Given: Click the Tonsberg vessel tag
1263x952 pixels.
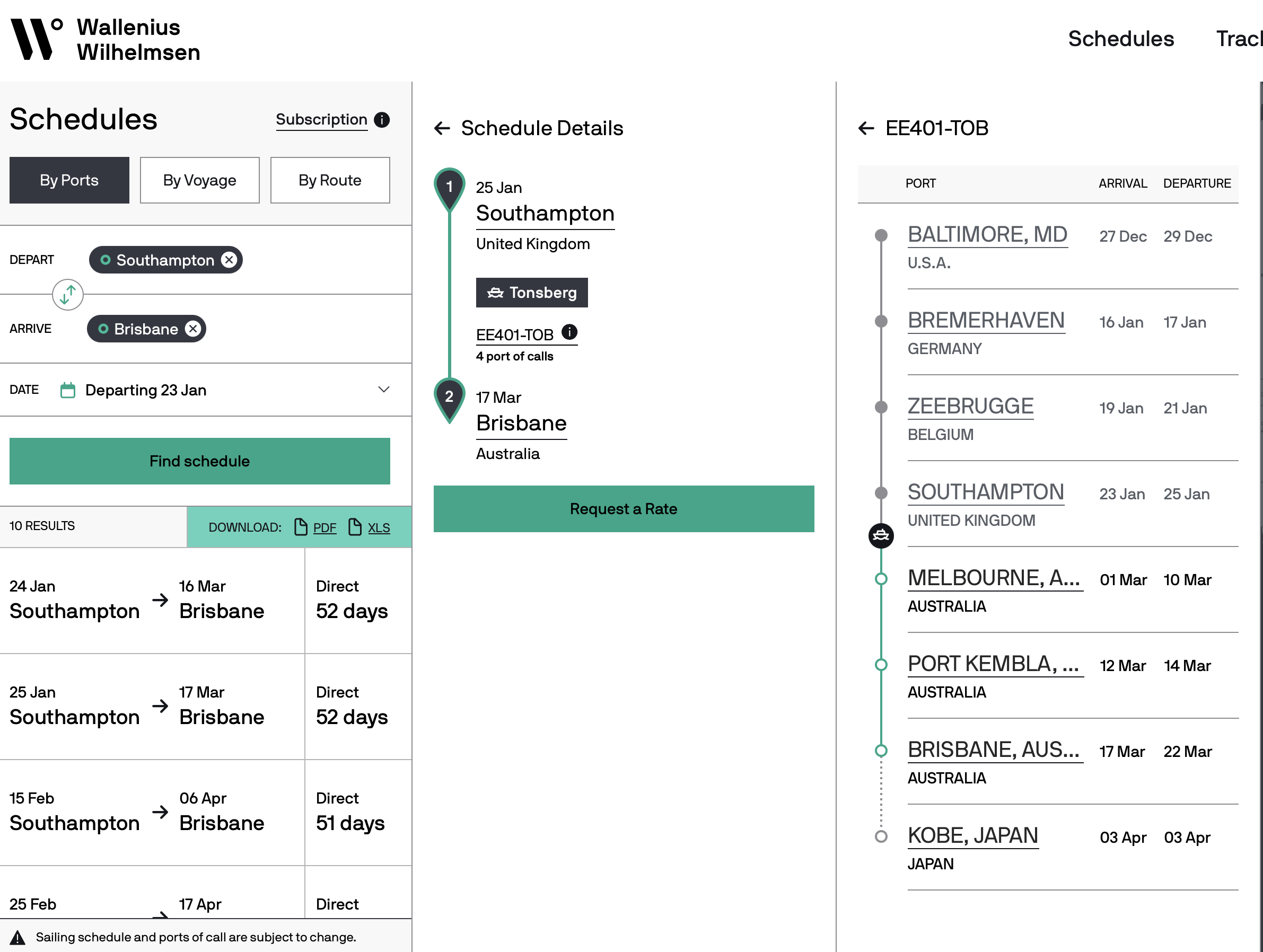Looking at the screenshot, I should (x=531, y=293).
